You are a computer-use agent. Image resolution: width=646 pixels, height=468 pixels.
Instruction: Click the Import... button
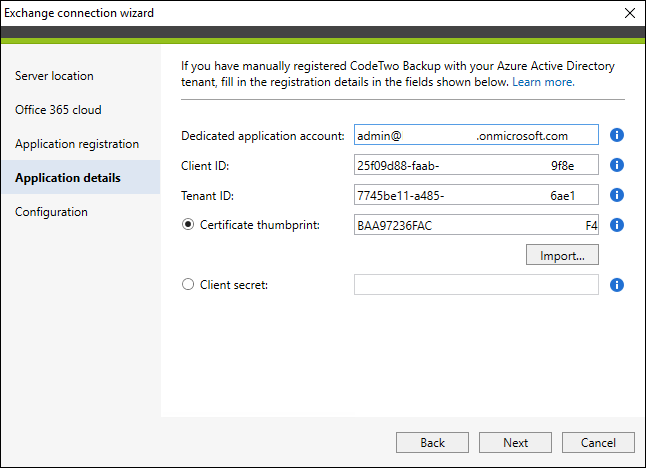point(562,255)
